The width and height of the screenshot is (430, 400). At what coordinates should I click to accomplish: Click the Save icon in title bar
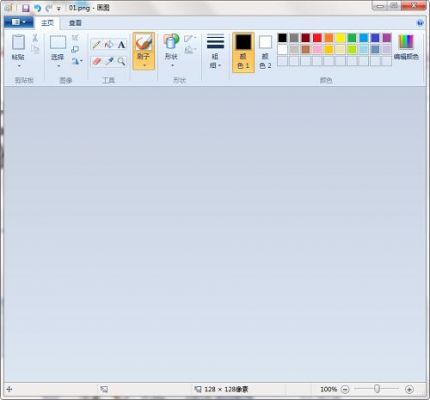[26, 8]
